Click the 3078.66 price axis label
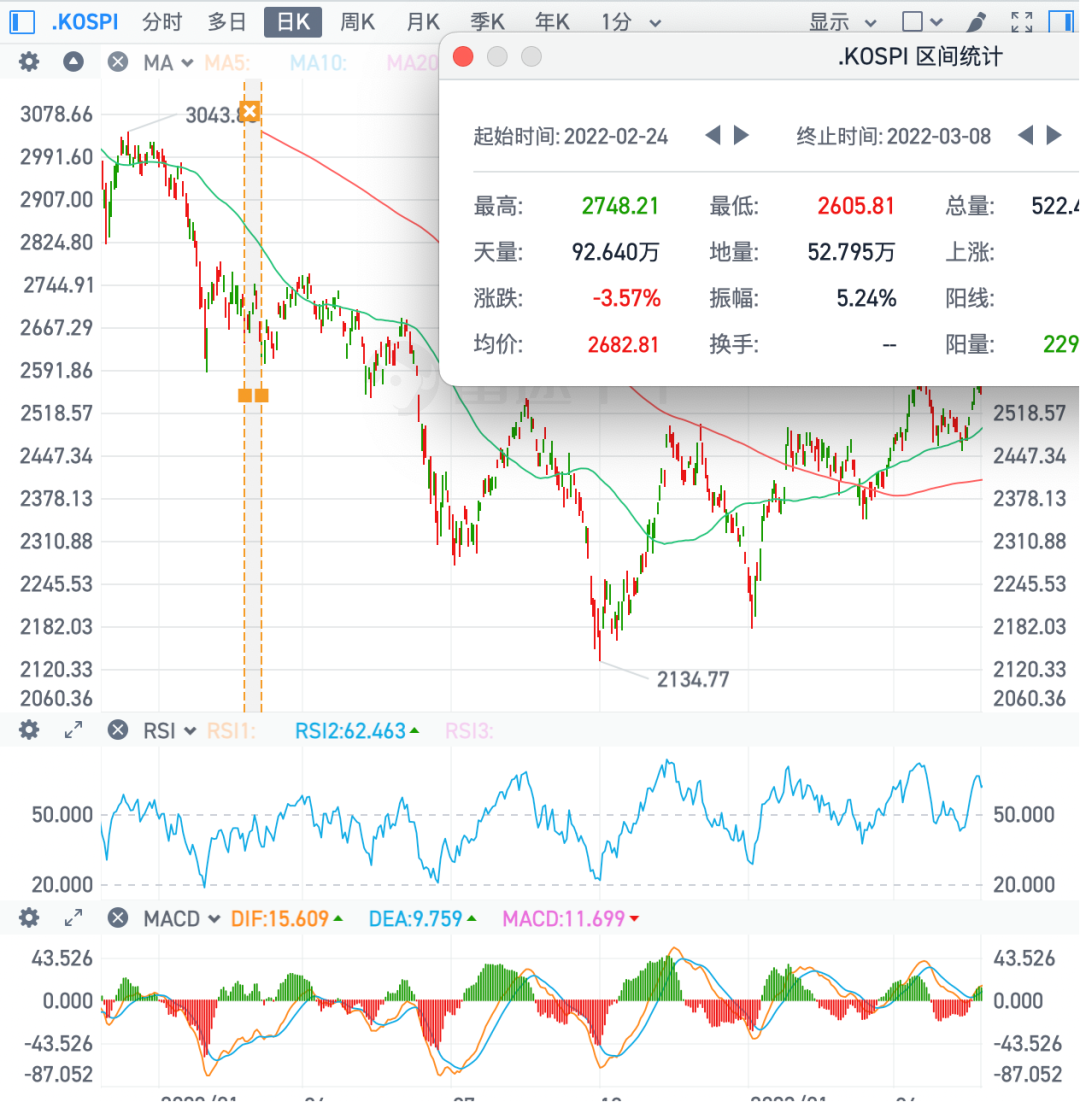 pyautogui.click(x=56, y=114)
